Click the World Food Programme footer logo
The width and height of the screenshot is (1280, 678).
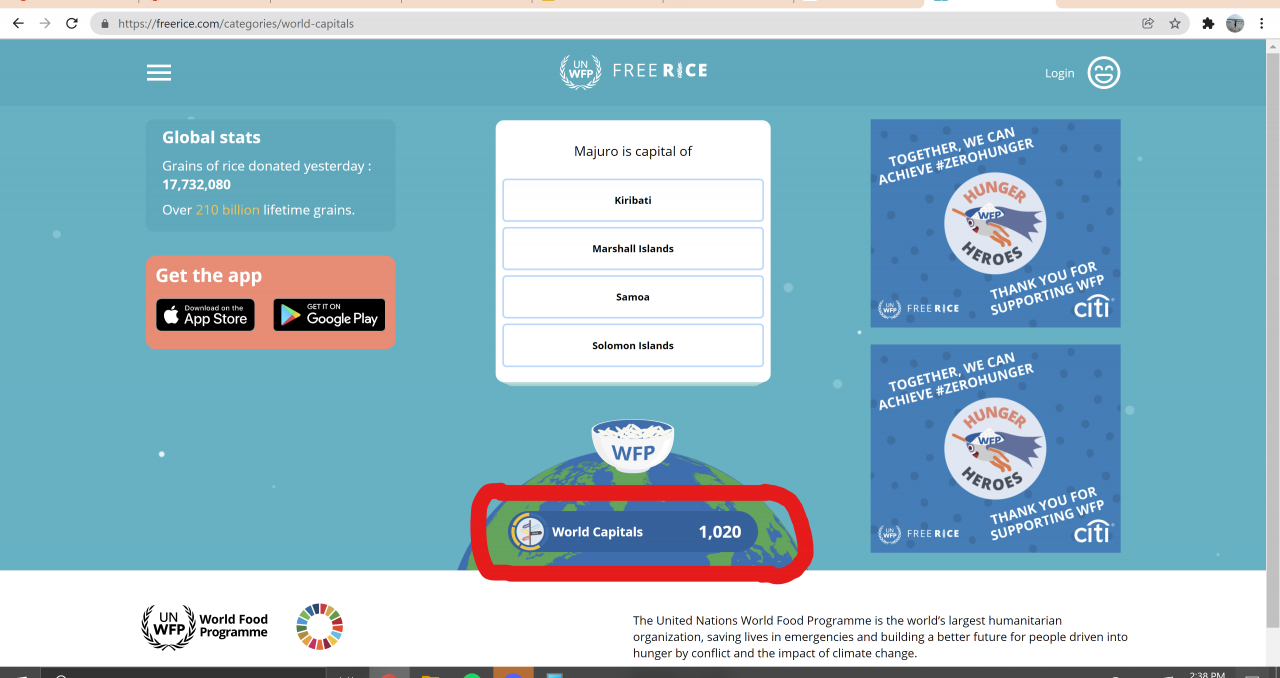point(205,626)
